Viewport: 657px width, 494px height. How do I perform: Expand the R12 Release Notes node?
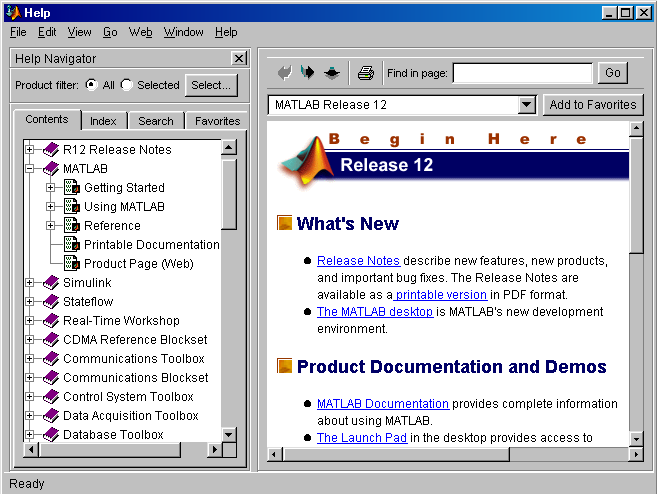coord(30,149)
